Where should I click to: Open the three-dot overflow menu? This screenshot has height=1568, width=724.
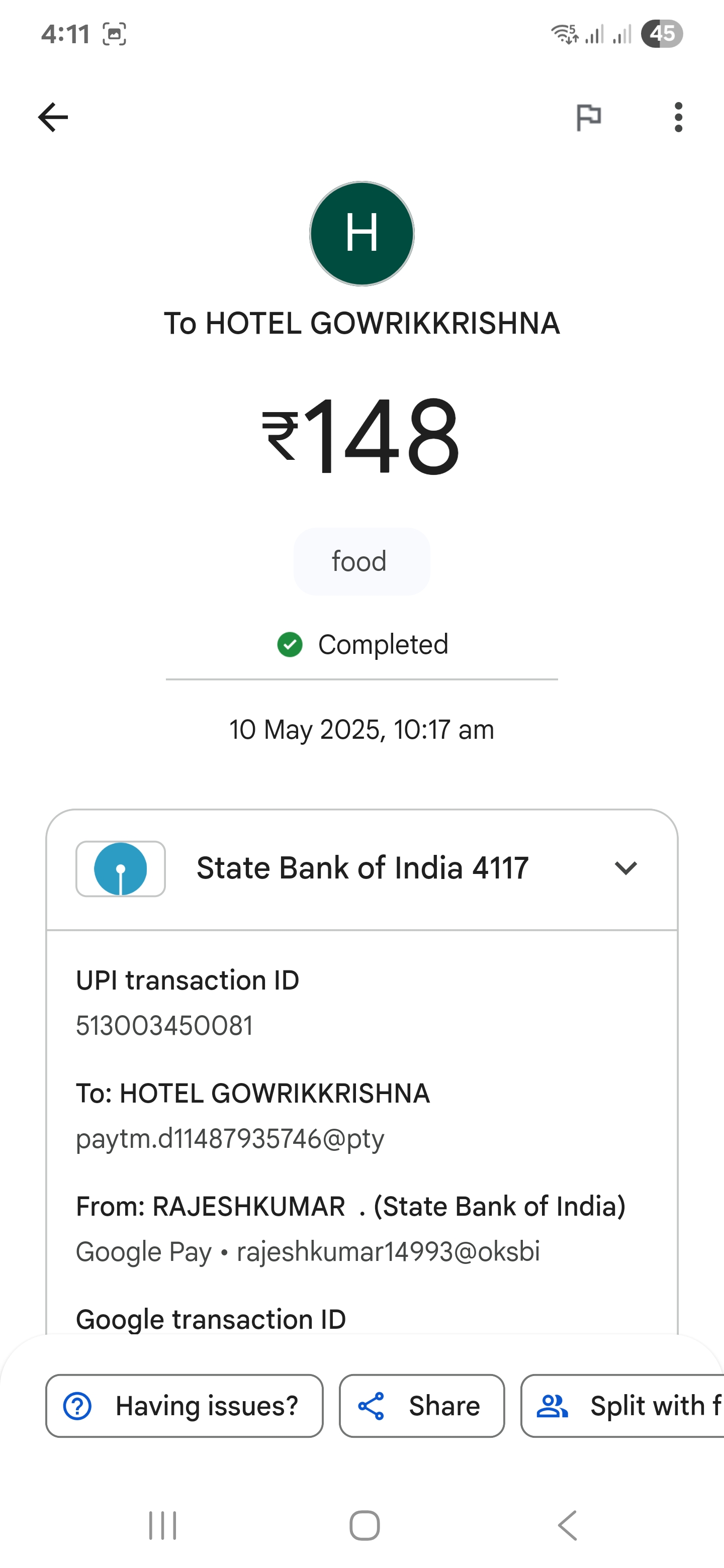click(x=678, y=117)
